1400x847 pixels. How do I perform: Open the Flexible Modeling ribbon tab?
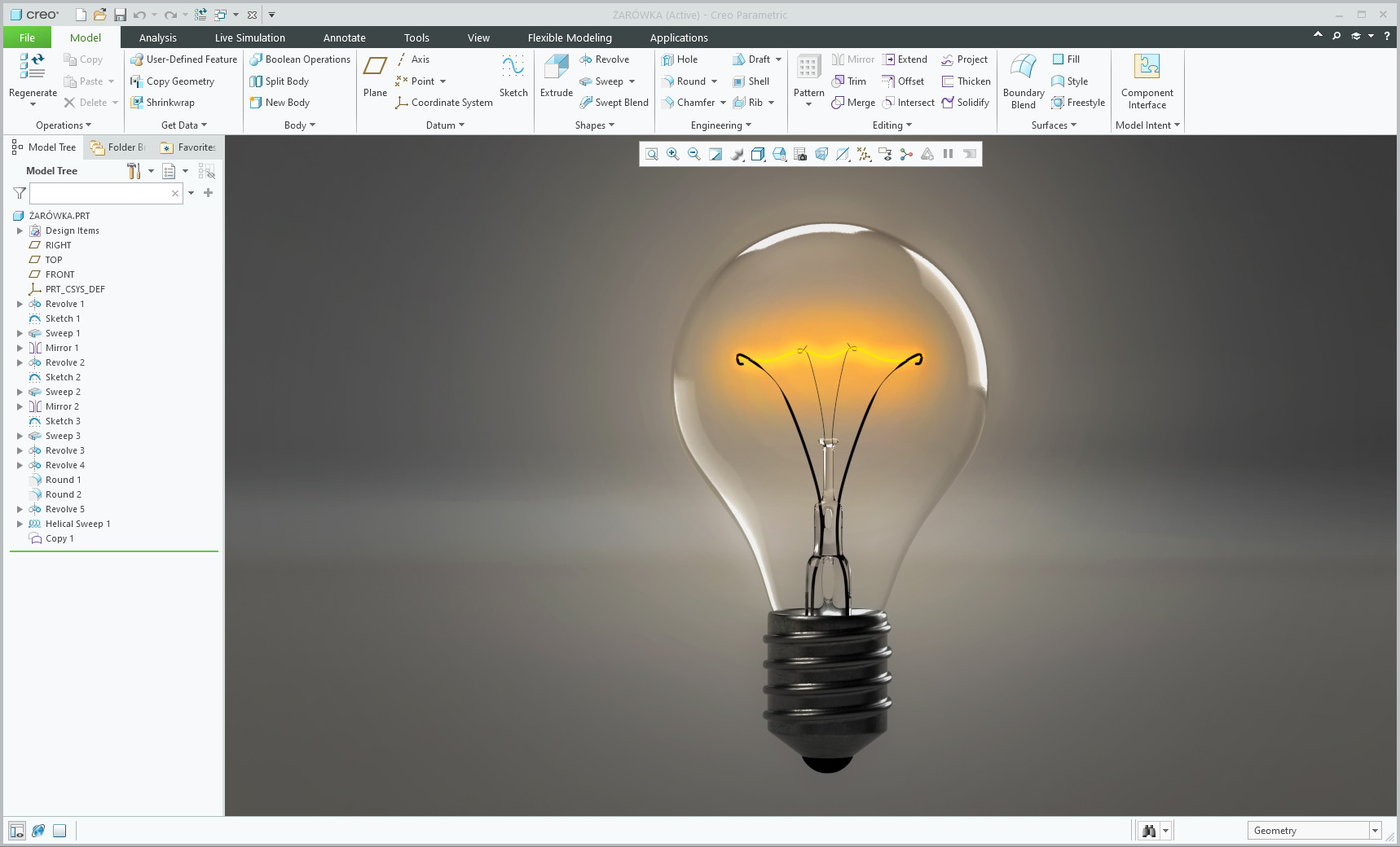click(569, 37)
